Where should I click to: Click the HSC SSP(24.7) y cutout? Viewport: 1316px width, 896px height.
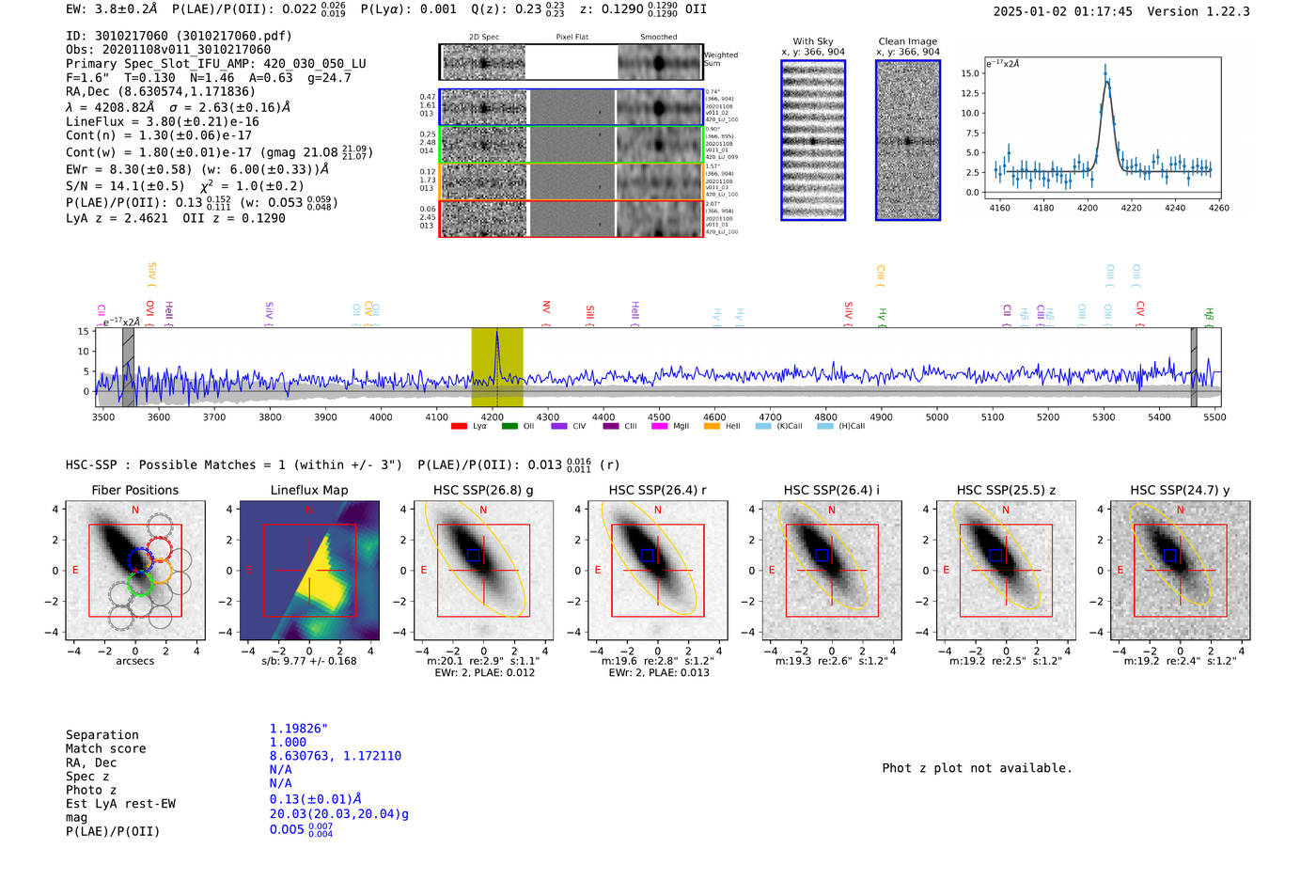click(1181, 571)
